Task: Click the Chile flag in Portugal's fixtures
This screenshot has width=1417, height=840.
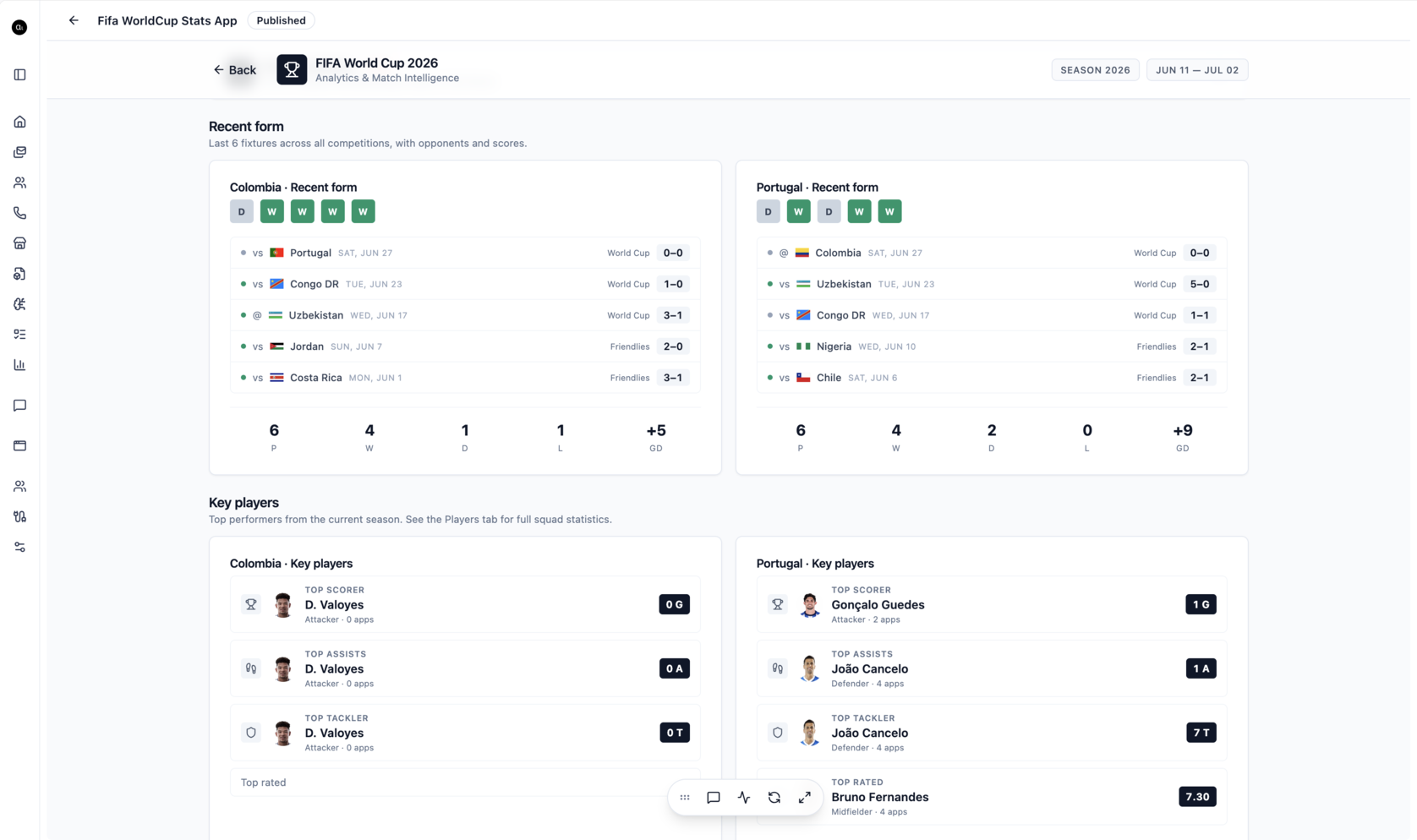Action: [x=803, y=378]
